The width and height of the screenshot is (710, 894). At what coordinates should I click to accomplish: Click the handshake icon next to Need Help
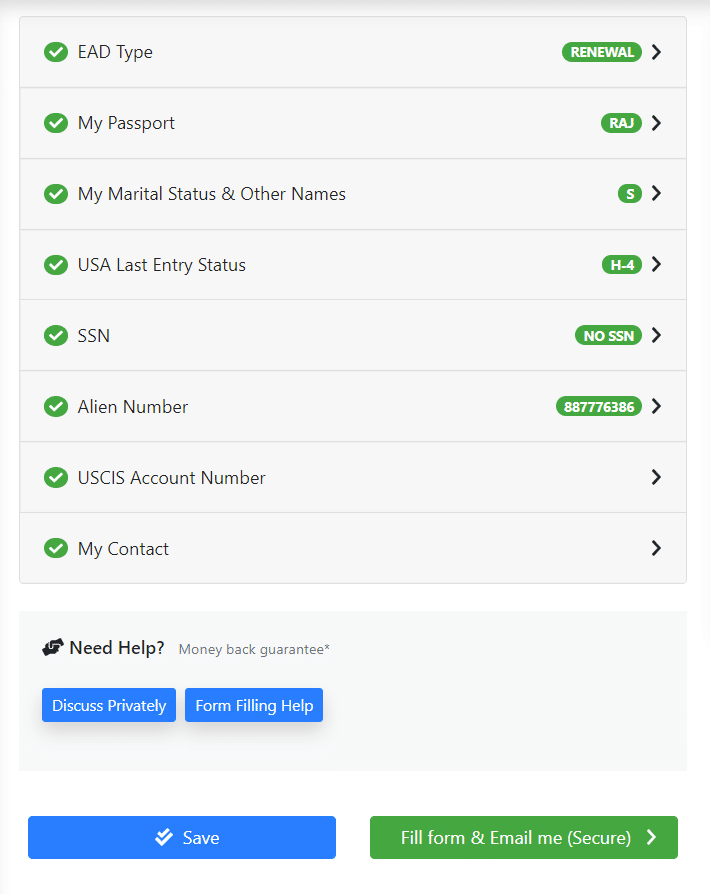tap(53, 646)
